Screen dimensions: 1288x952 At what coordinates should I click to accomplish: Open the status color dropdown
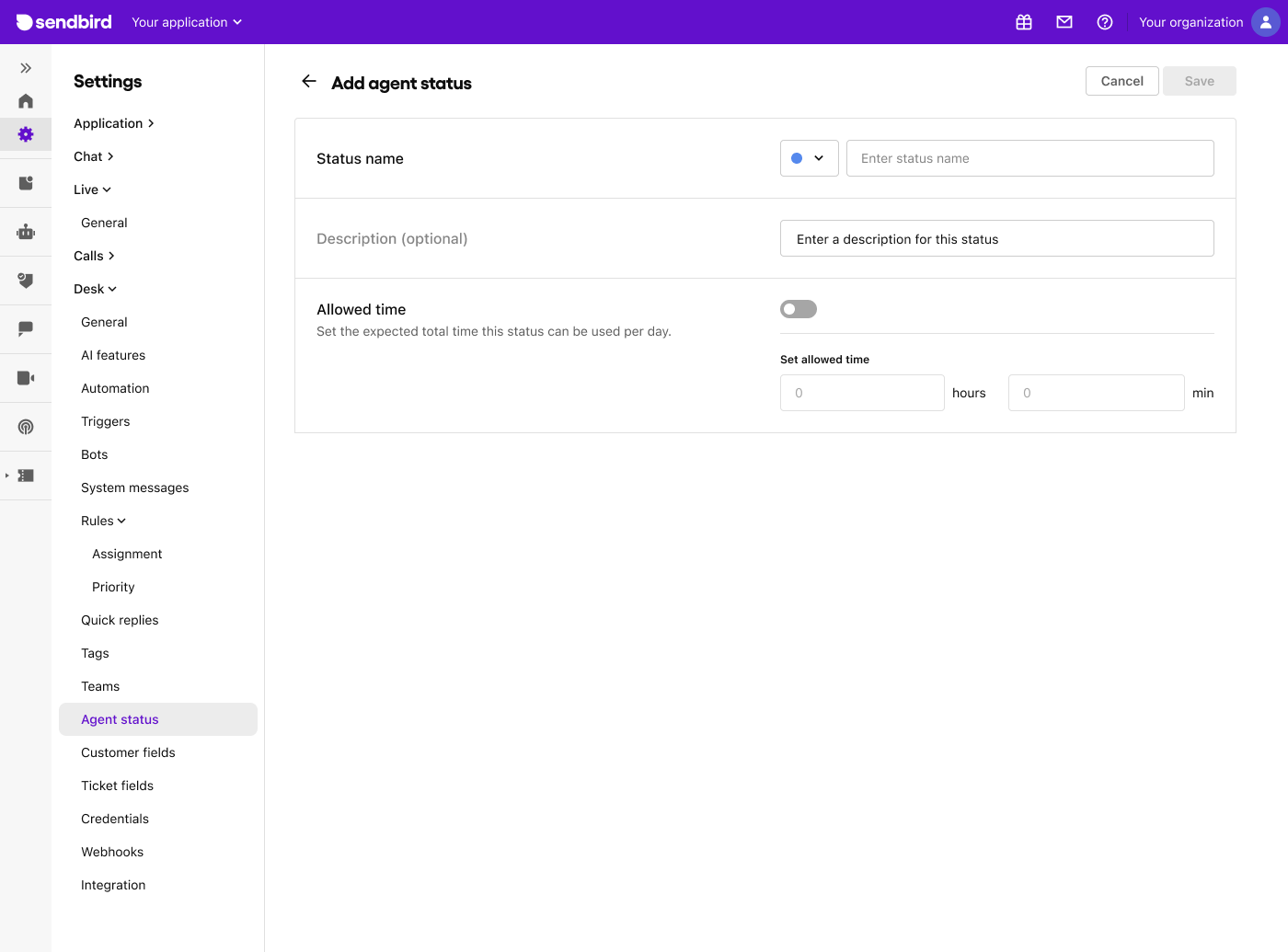(x=809, y=157)
